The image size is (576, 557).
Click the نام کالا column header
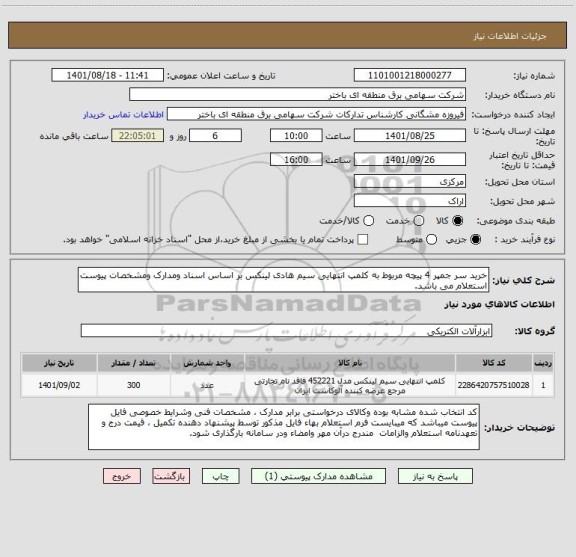(350, 363)
